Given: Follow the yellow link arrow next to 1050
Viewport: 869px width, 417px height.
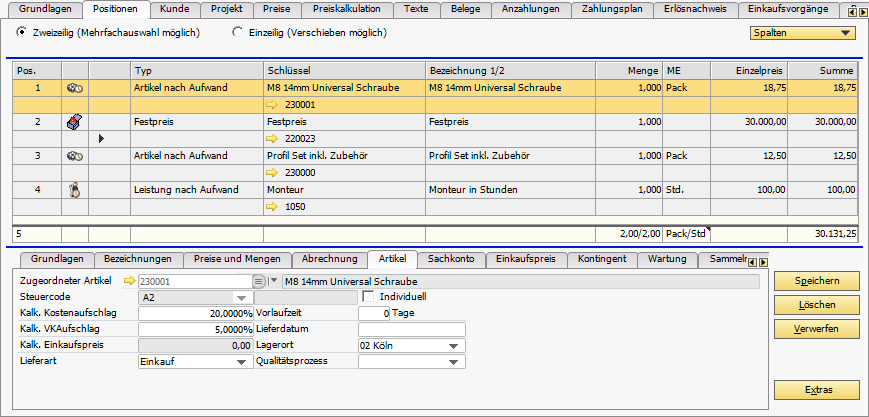Looking at the screenshot, I should pyautogui.click(x=272, y=207).
